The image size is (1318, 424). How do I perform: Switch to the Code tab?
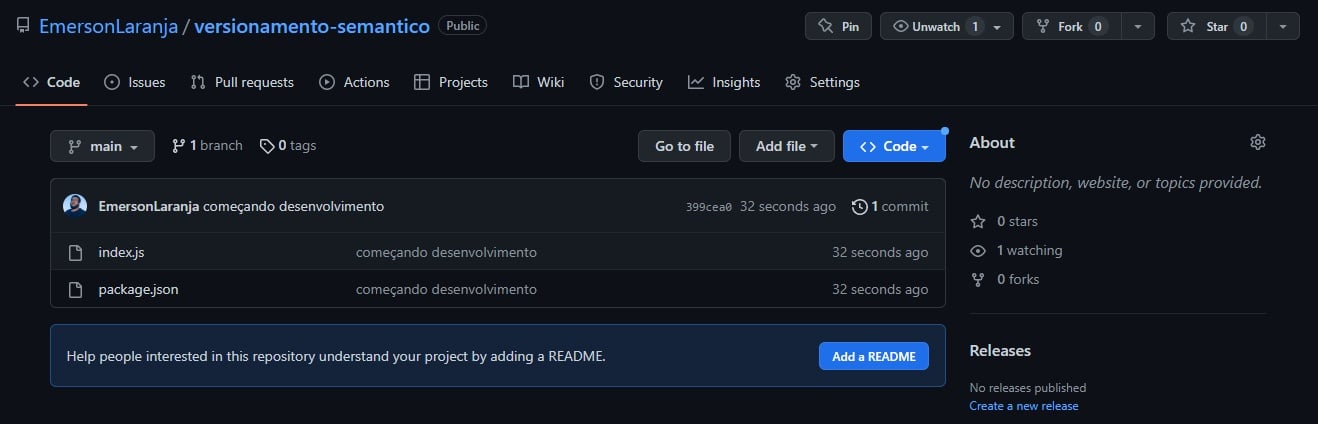coord(52,82)
